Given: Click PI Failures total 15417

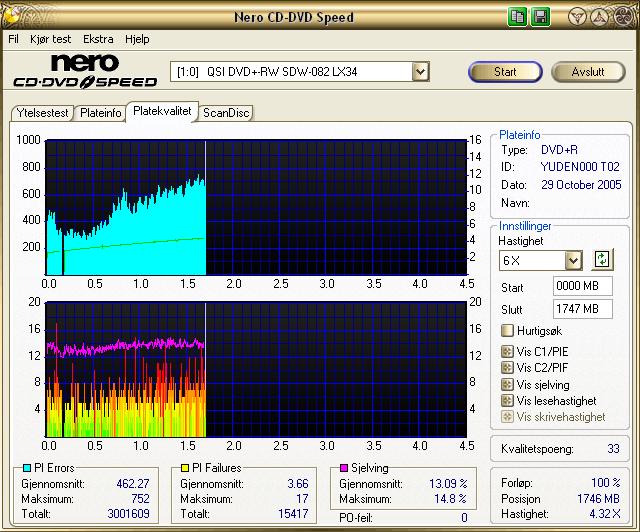Looking at the screenshot, I should pyautogui.click(x=293, y=514).
